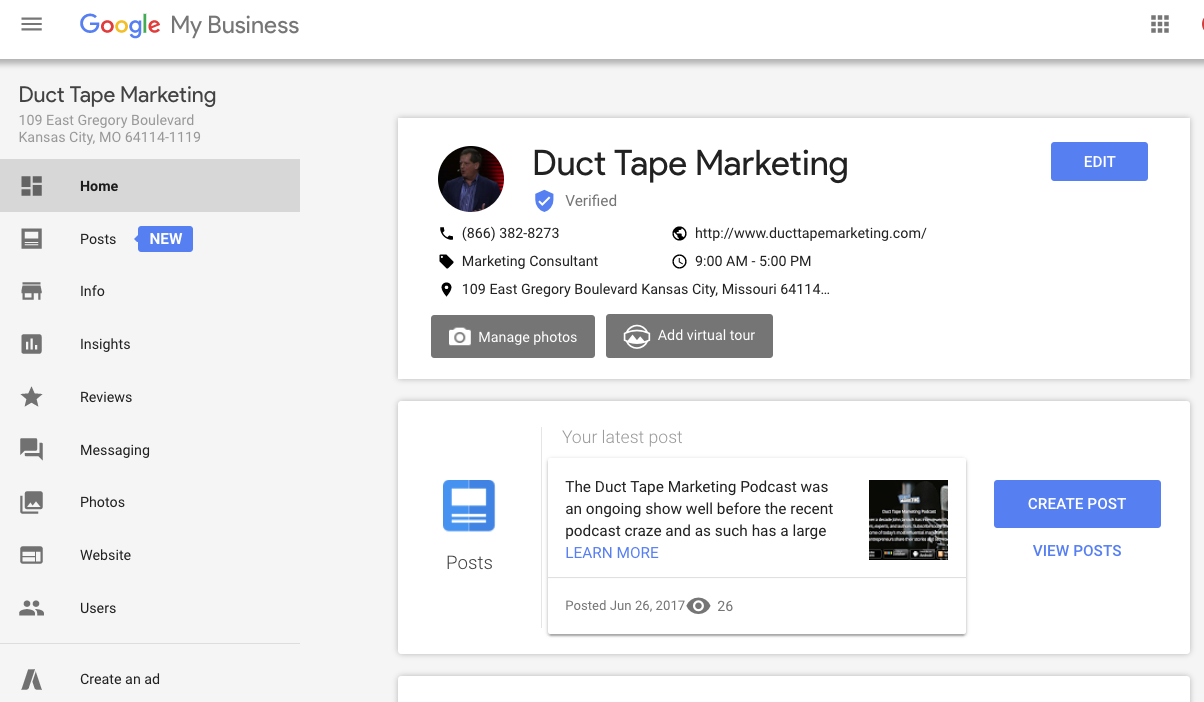The height and width of the screenshot is (702, 1204).
Task: Click the camera icon on Manage photos
Action: pos(460,337)
